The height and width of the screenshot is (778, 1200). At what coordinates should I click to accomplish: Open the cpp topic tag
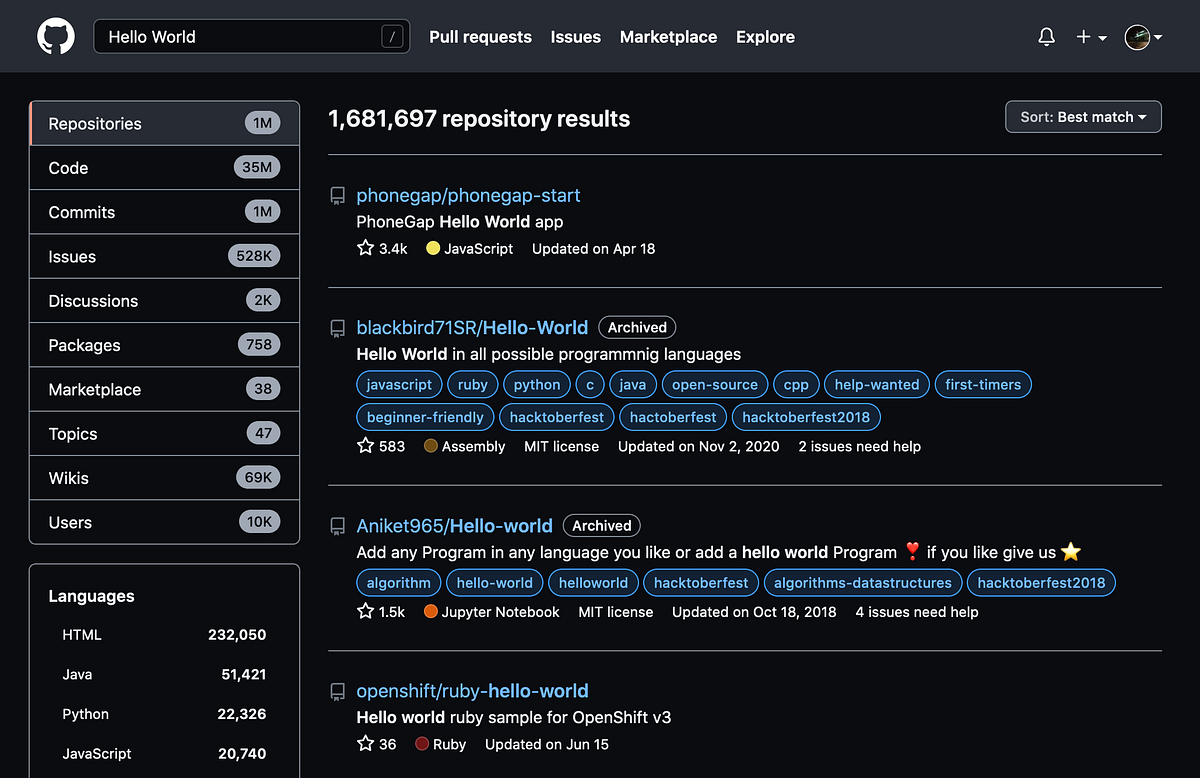(796, 384)
